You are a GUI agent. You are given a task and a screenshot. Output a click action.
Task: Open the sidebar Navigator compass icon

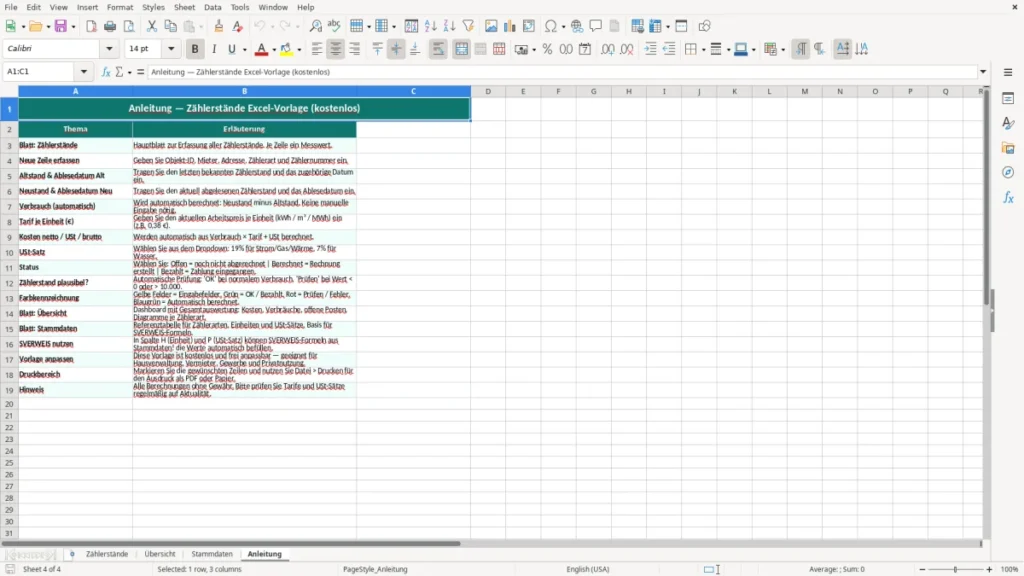pyautogui.click(x=1008, y=172)
